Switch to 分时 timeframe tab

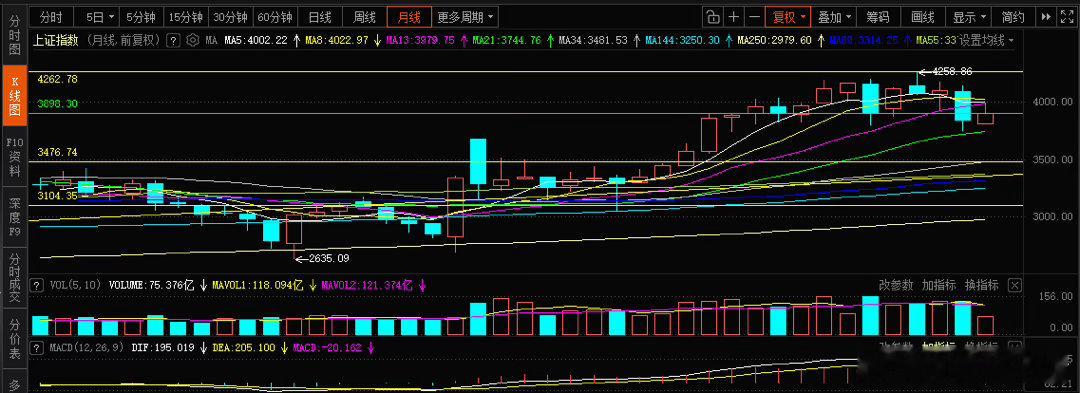coord(51,17)
